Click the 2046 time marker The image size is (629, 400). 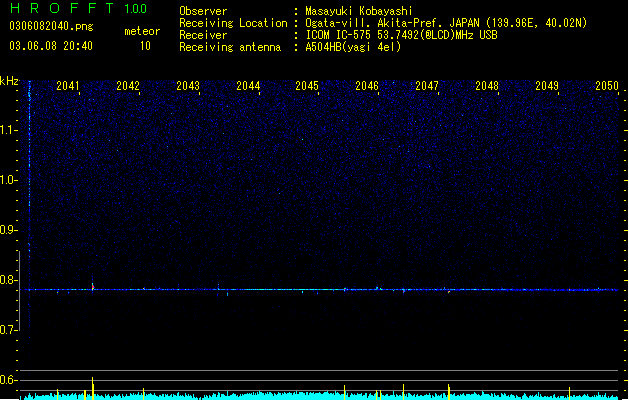point(367,86)
